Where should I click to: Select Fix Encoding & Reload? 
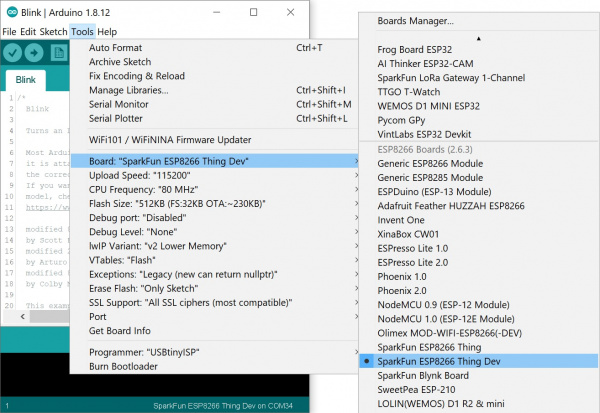point(214,76)
